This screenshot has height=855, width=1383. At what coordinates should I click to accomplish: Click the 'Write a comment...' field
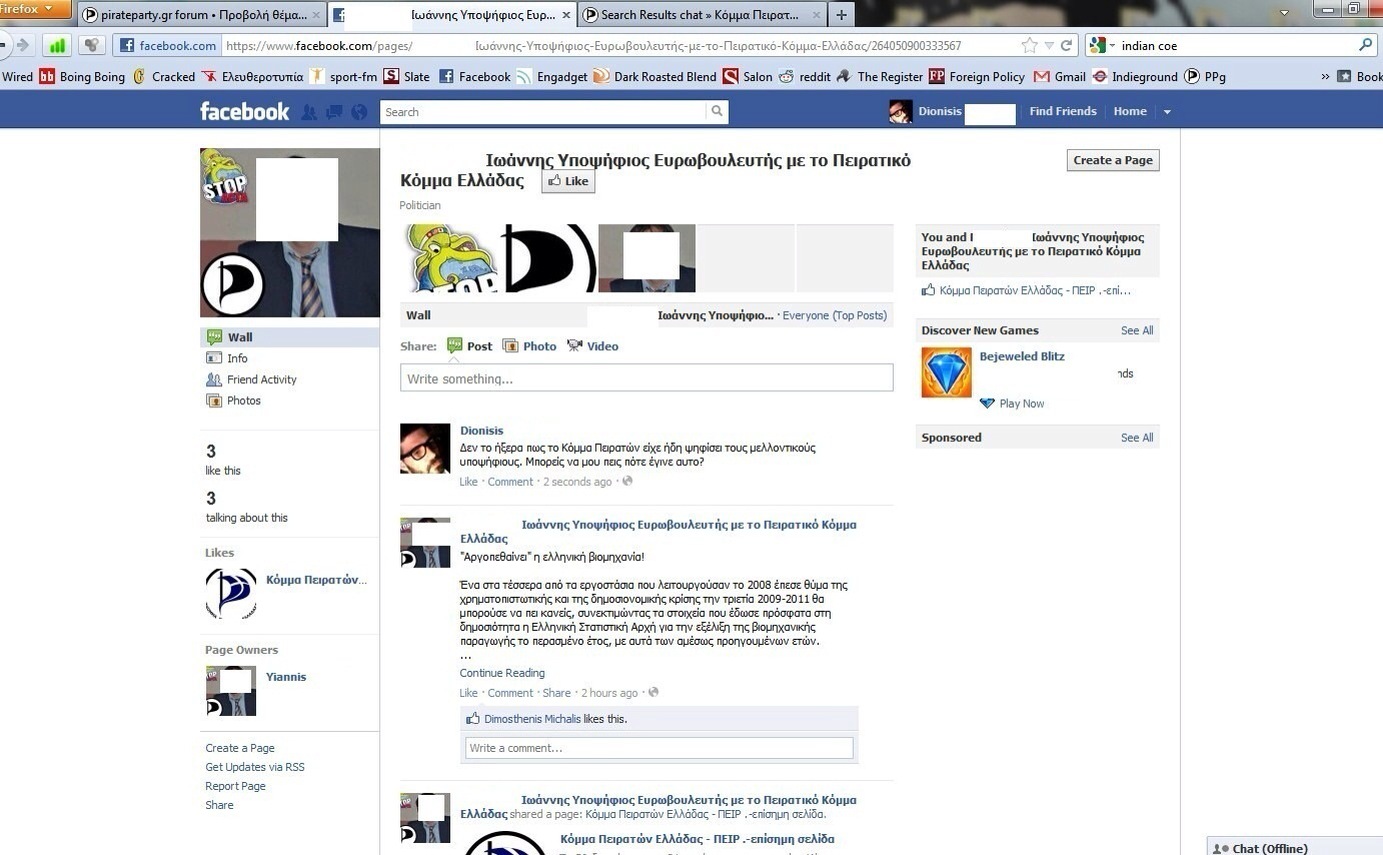[x=659, y=748]
